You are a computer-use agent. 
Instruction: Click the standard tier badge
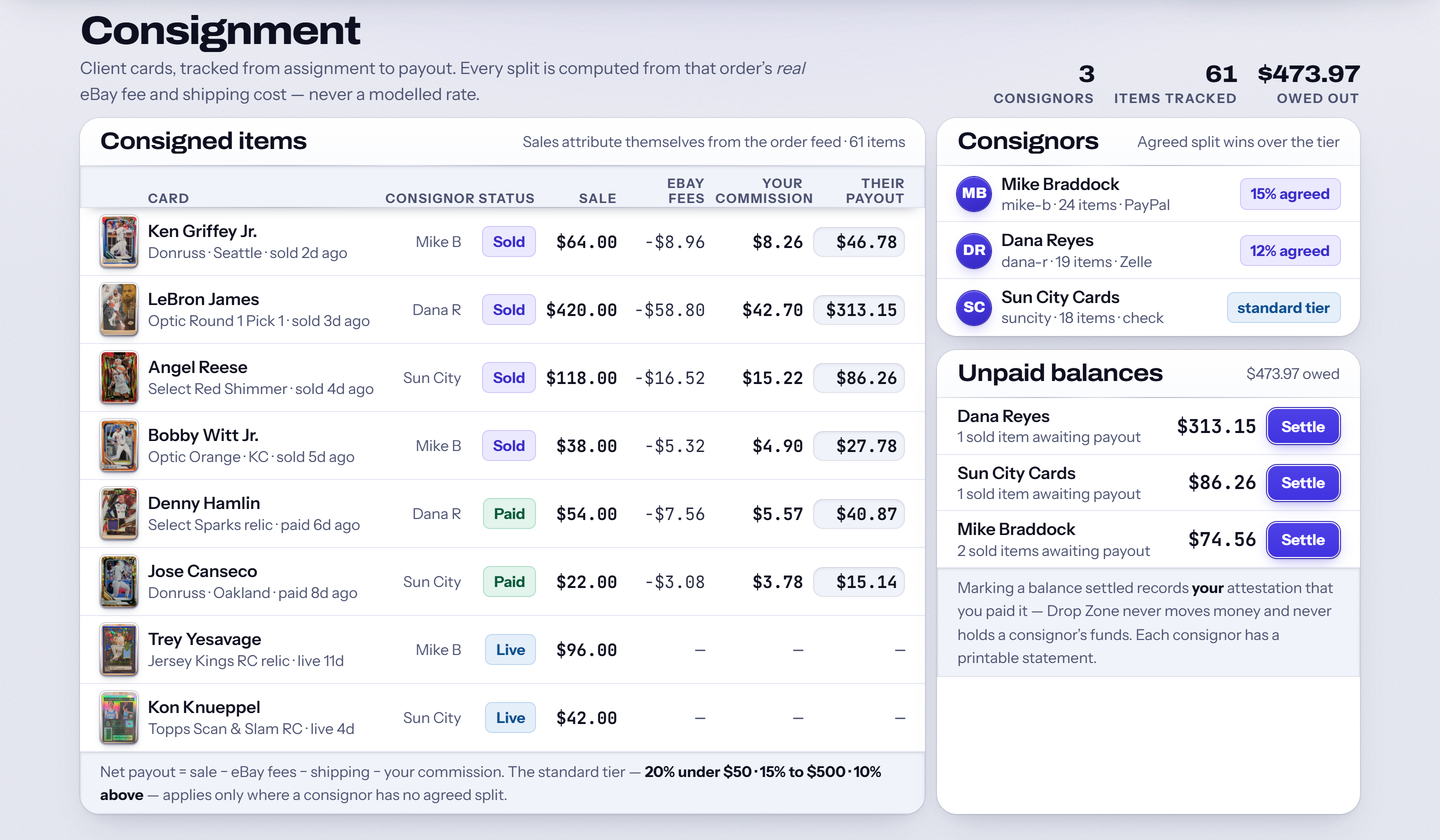point(1284,308)
